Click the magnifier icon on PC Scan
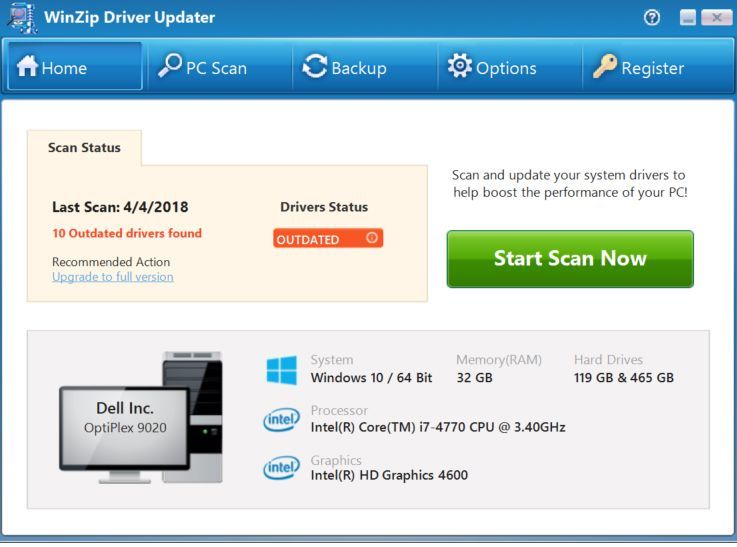This screenshot has height=547, width=737. click(x=170, y=65)
